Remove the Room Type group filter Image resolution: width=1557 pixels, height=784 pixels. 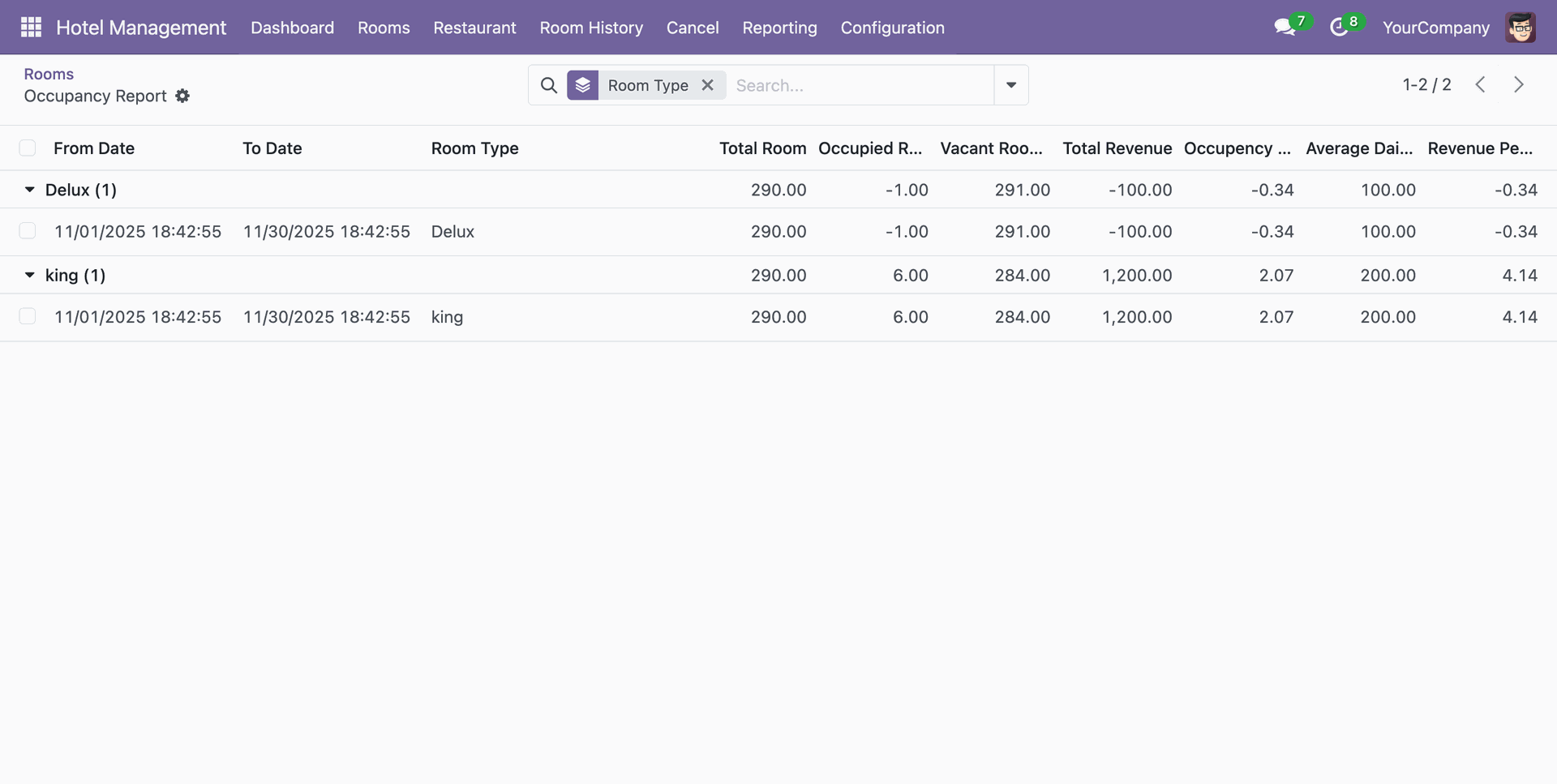point(707,85)
